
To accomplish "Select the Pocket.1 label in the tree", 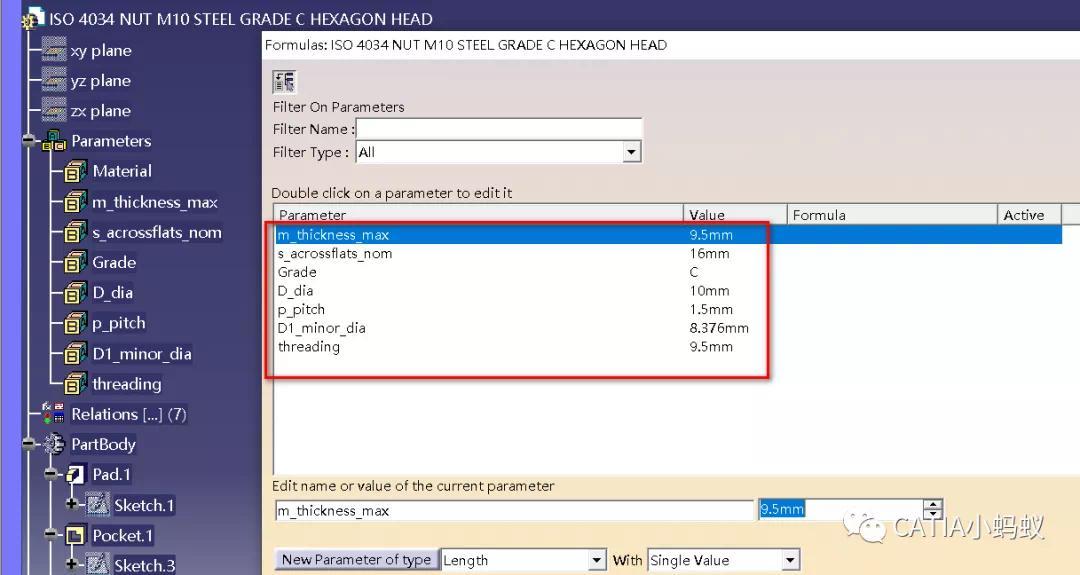I will (123, 535).
